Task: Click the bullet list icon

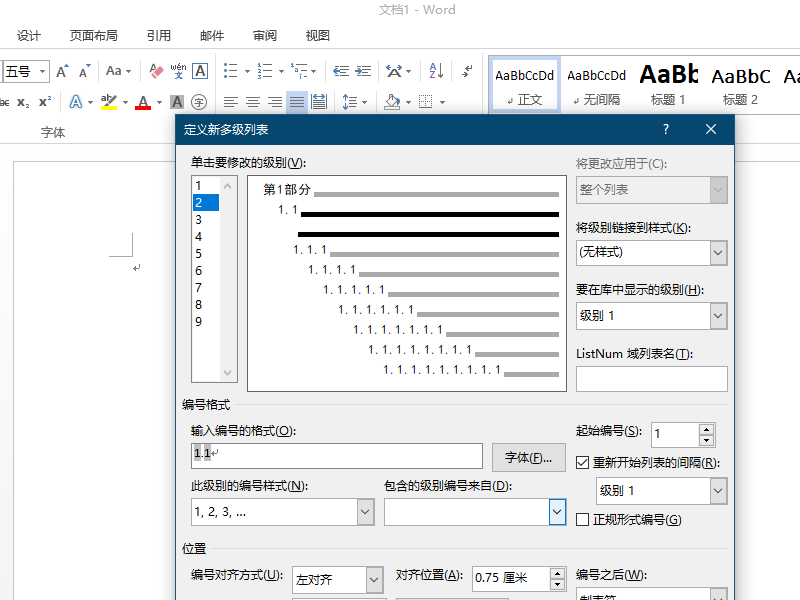Action: [231, 71]
